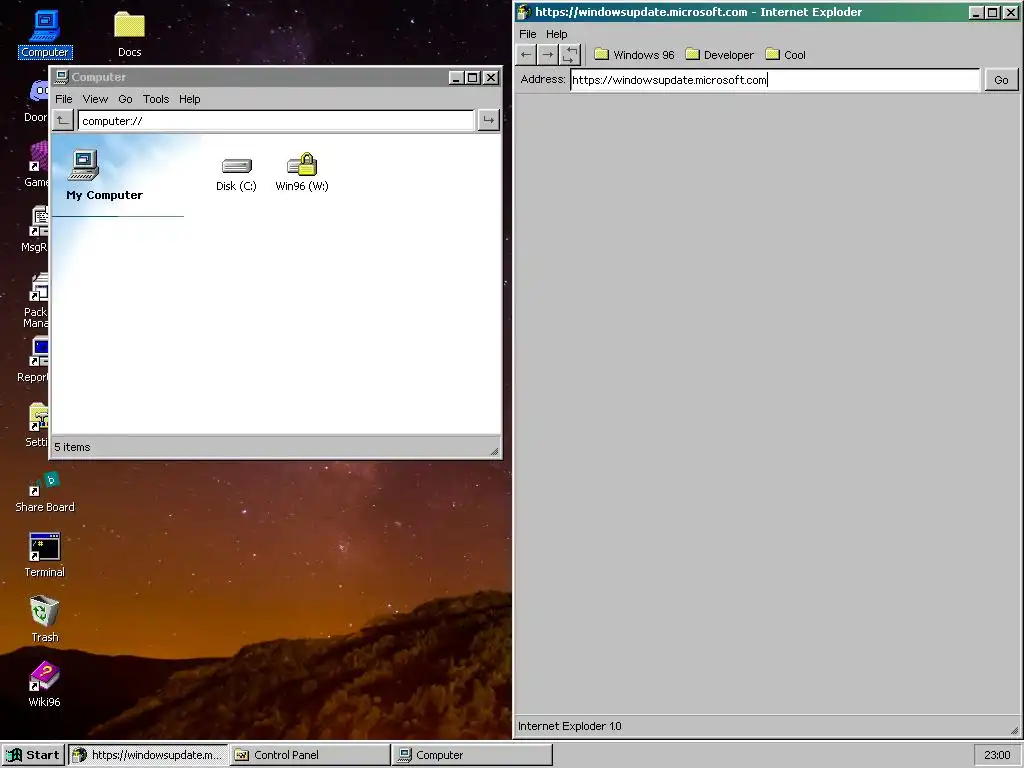
Task: Open the Reporter desktop shortcut
Action: (x=33, y=359)
